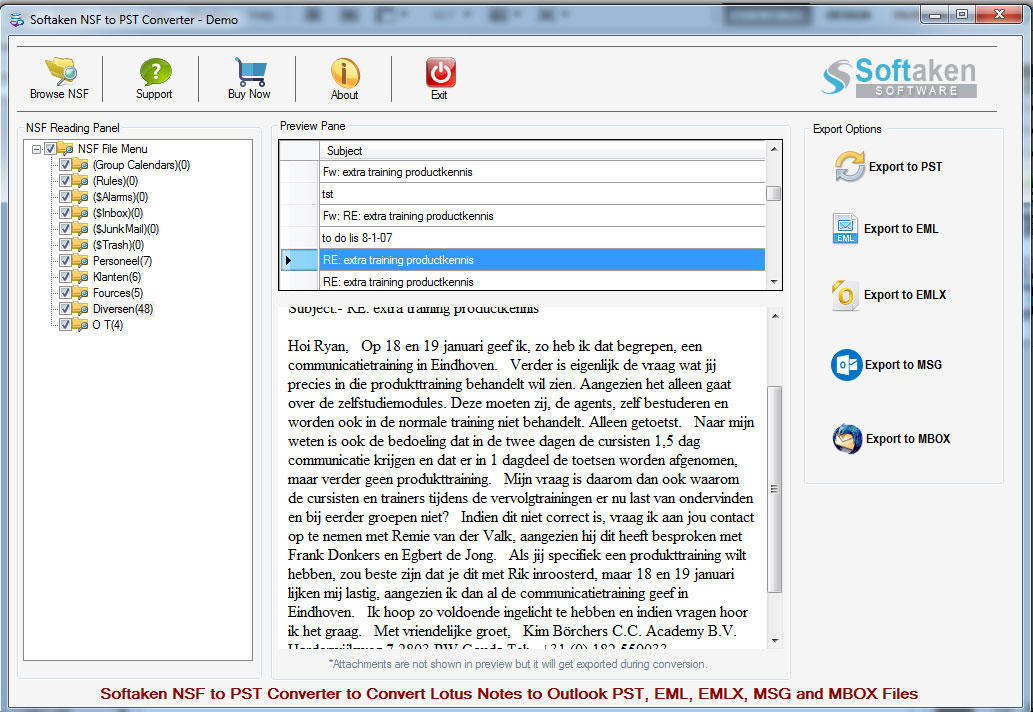Click the Subject column header

(x=542, y=151)
